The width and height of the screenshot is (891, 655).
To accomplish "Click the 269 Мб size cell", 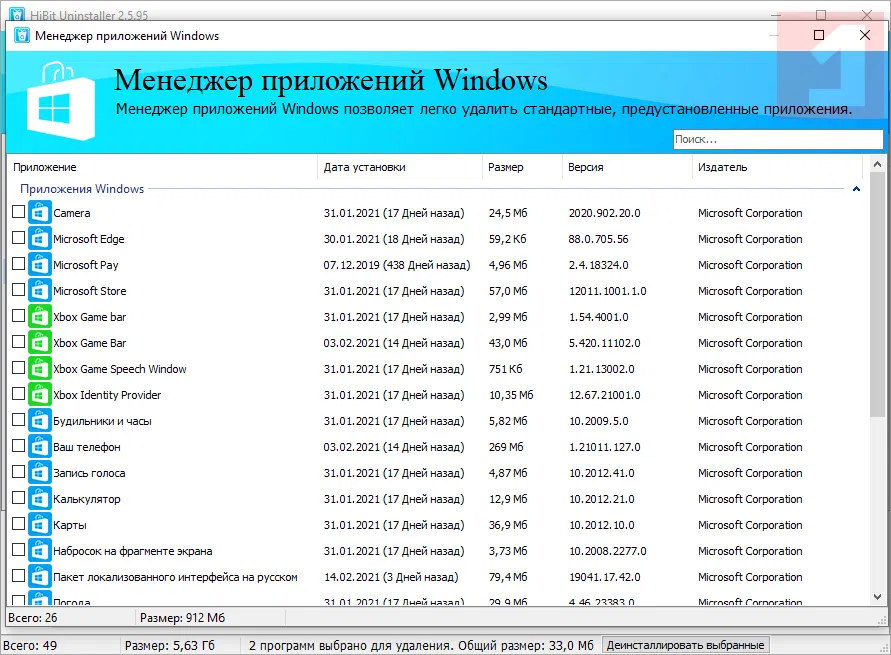I will [x=506, y=447].
